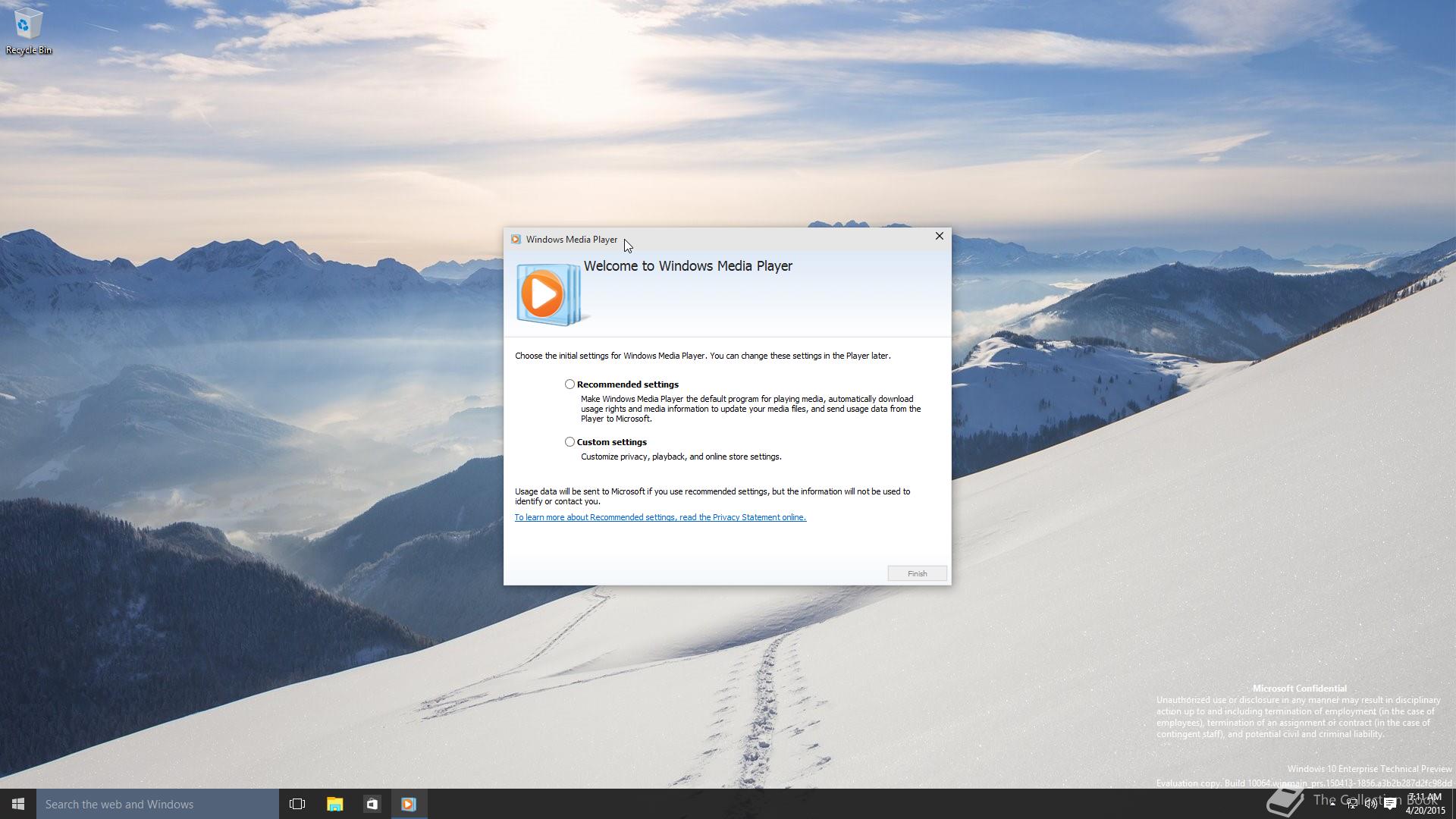
Task: Open the volume control tray icon
Action: [1371, 804]
